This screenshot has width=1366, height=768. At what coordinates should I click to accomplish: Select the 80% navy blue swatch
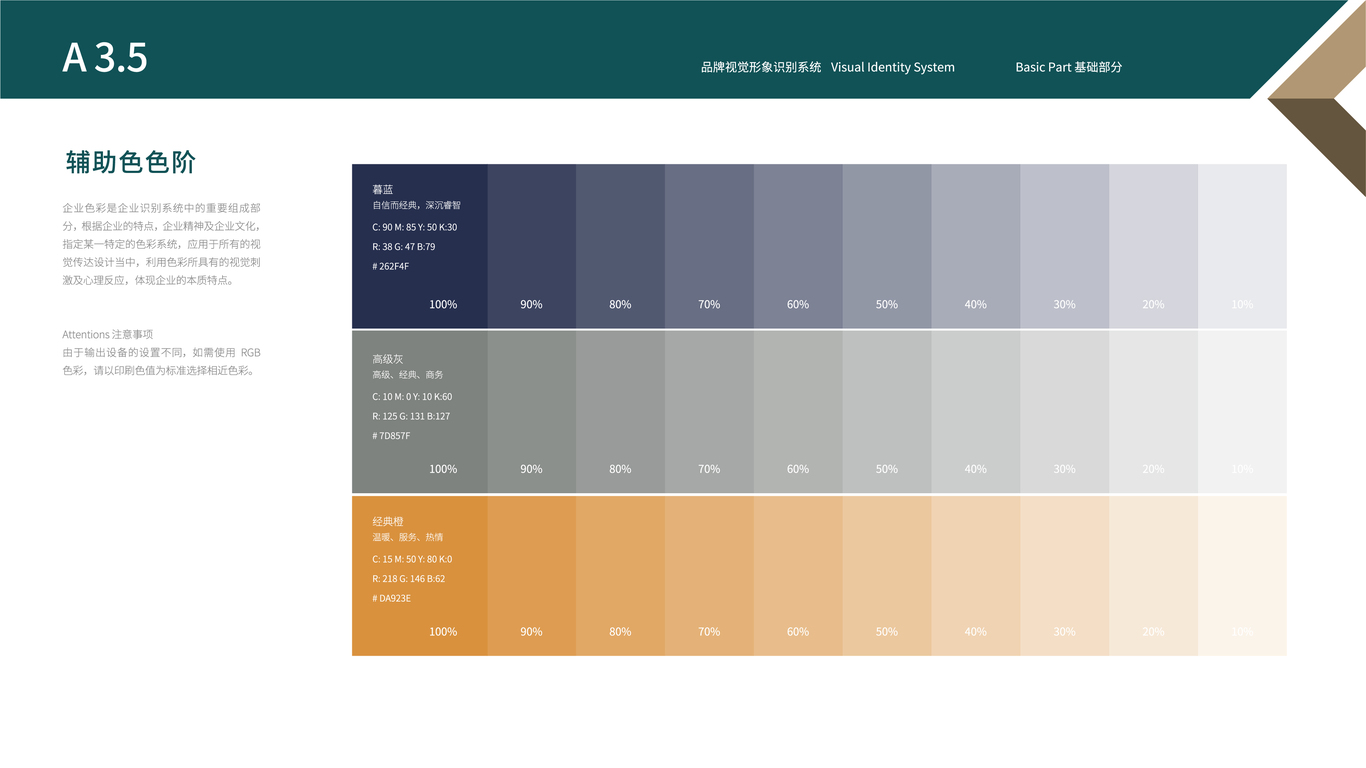coord(620,246)
